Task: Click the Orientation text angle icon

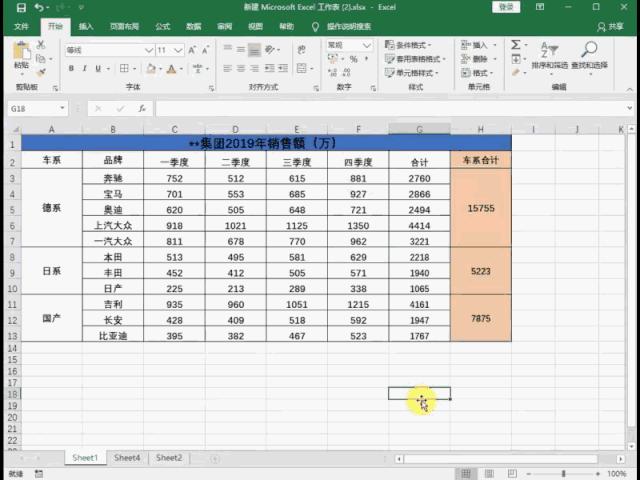Action: [x=270, y=50]
